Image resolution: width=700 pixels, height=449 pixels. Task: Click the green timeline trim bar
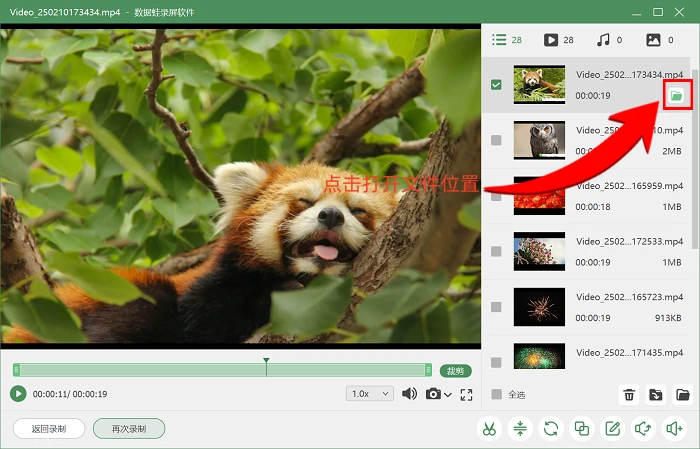pyautogui.click(x=222, y=370)
